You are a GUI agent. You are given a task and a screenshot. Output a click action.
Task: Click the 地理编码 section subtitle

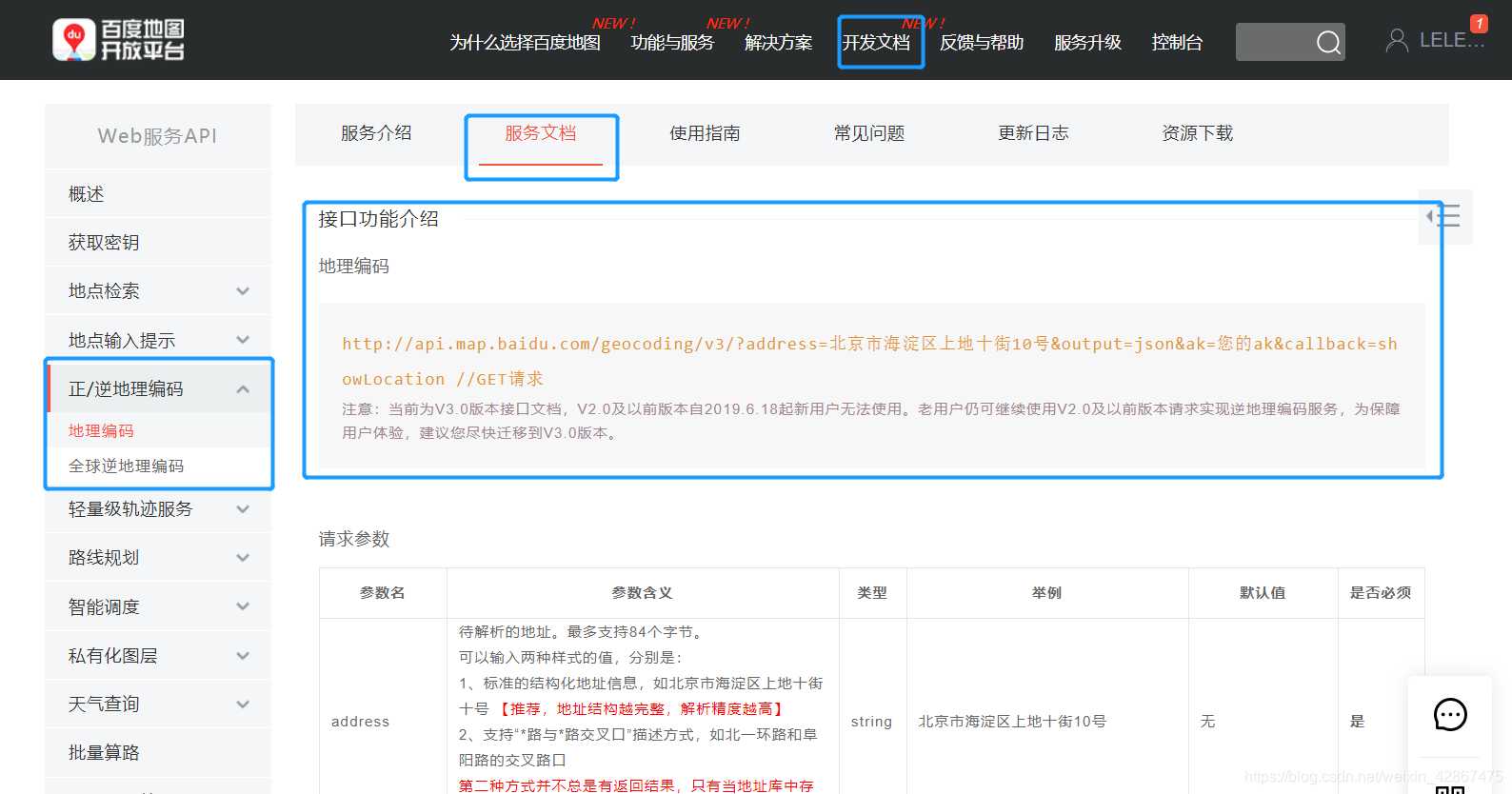[x=354, y=267]
